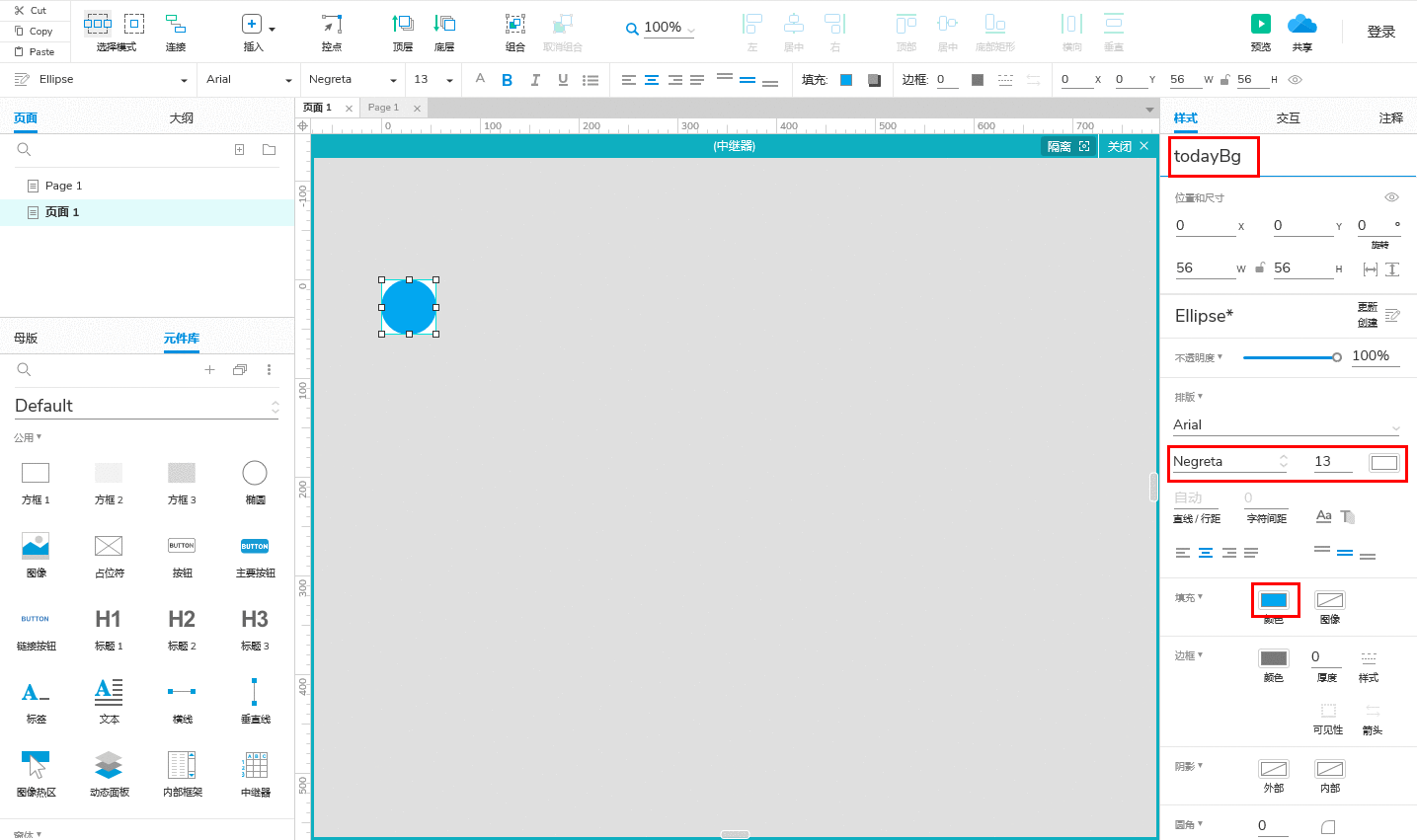The image size is (1417, 840).
Task: Toggle italic text formatting
Action: click(x=535, y=80)
